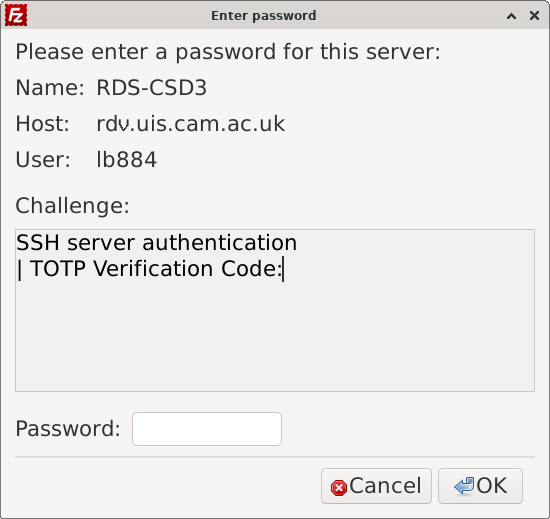The image size is (550, 519).
Task: Close the Enter password dialog
Action: [534, 15]
